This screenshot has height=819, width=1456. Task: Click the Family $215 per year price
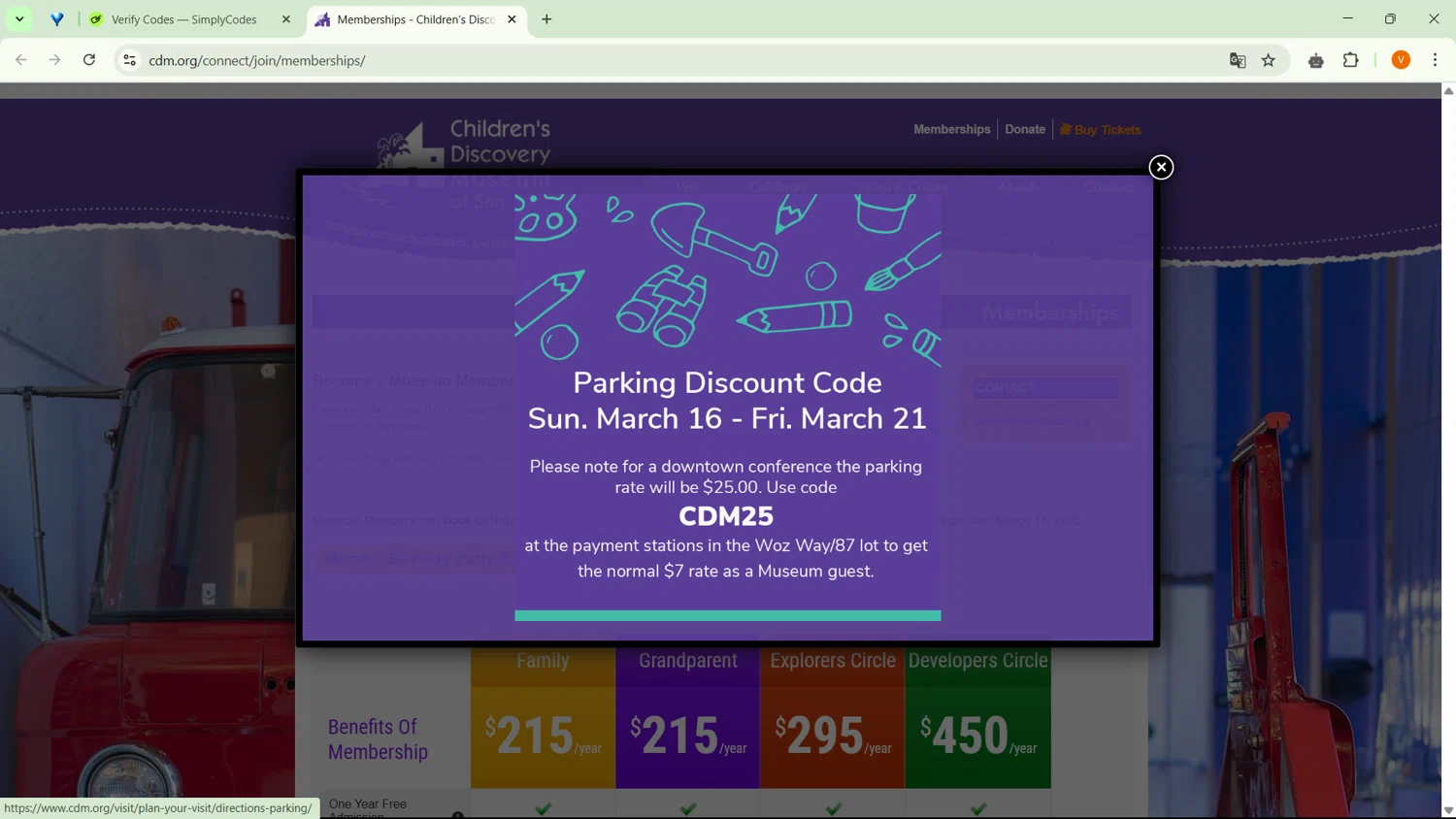coord(543,735)
